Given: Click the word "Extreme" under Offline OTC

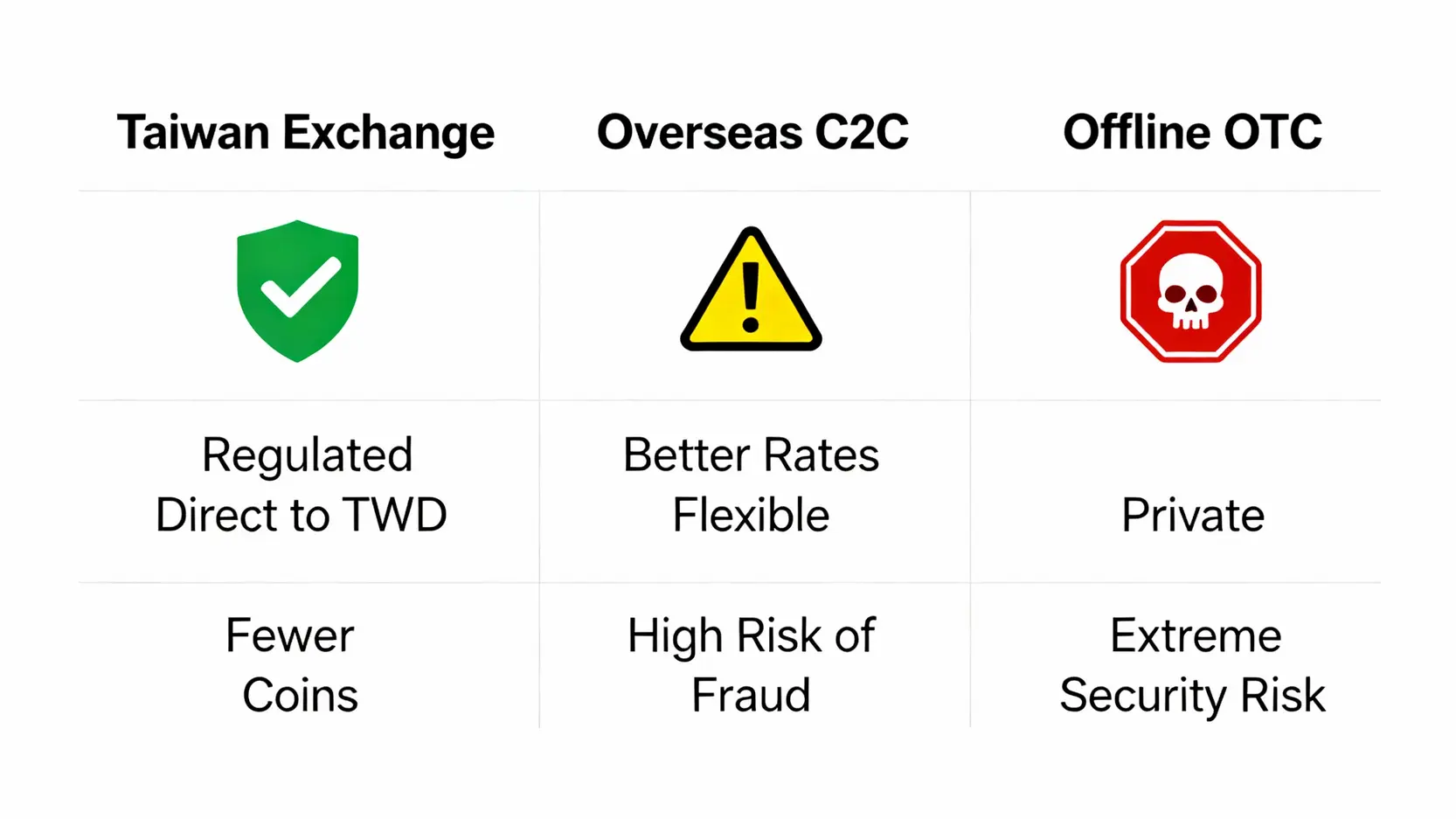Looking at the screenshot, I should [x=1196, y=635].
